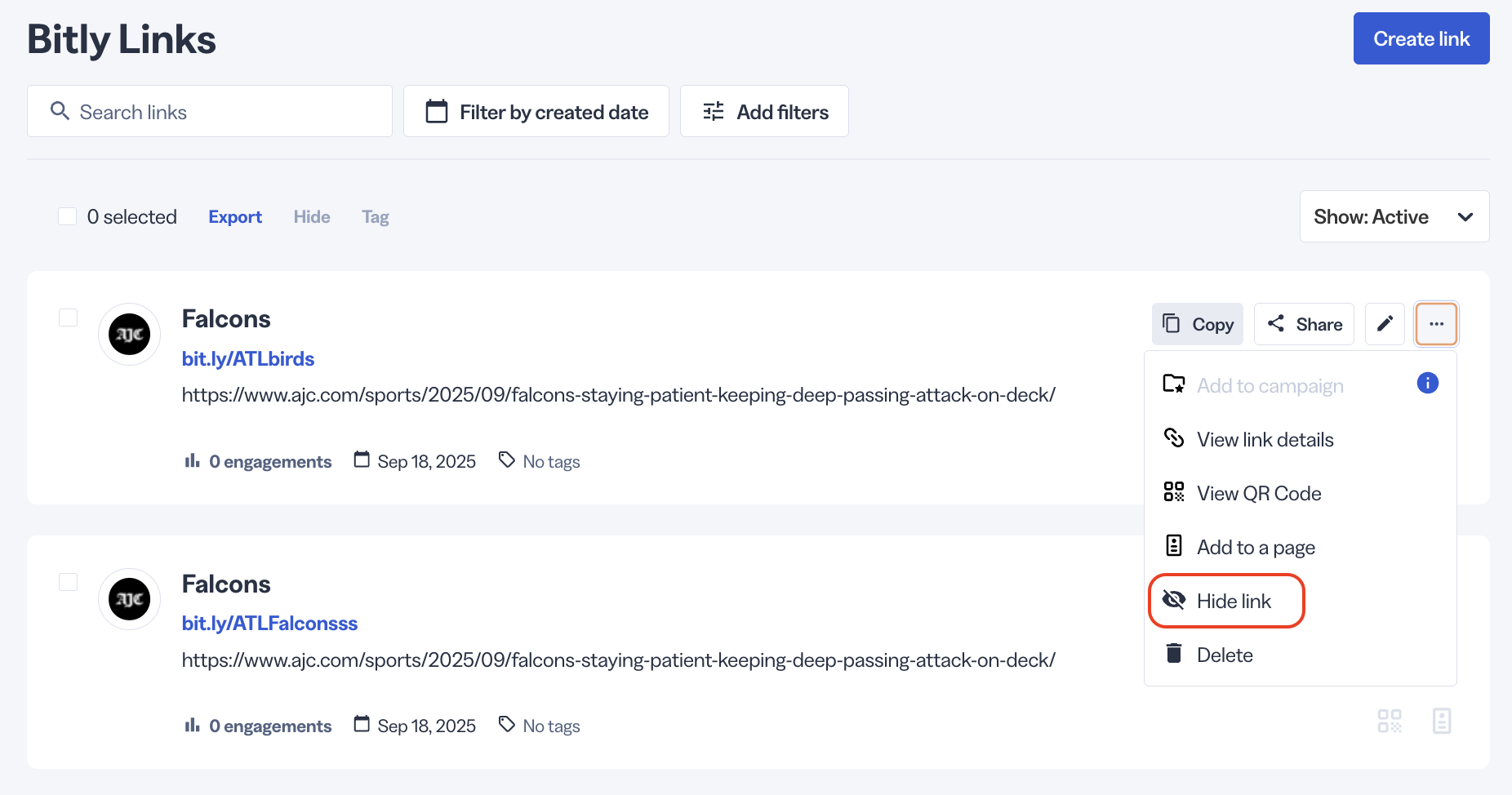The height and width of the screenshot is (795, 1512).
Task: Open the Add filters panel
Action: pos(763,111)
